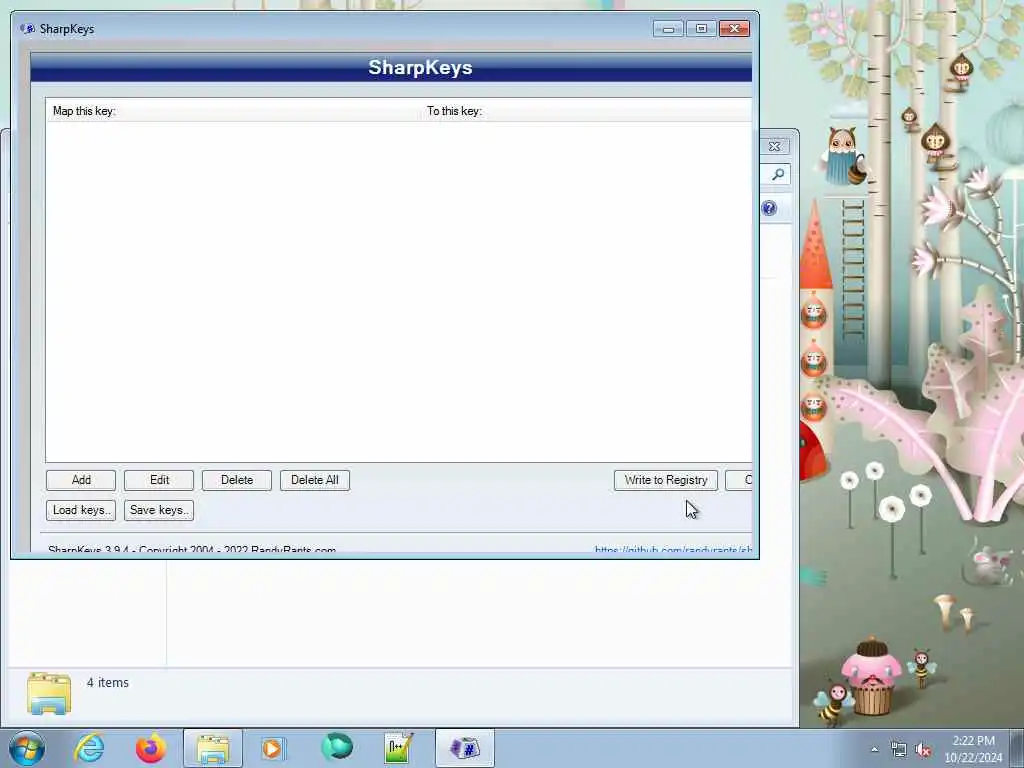Open Explorer help question mark icon

769,208
